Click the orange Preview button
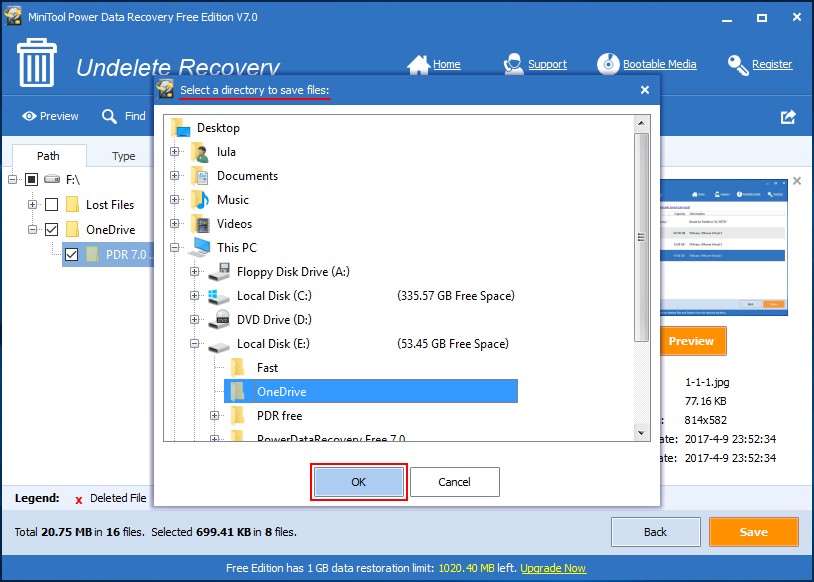 693,341
